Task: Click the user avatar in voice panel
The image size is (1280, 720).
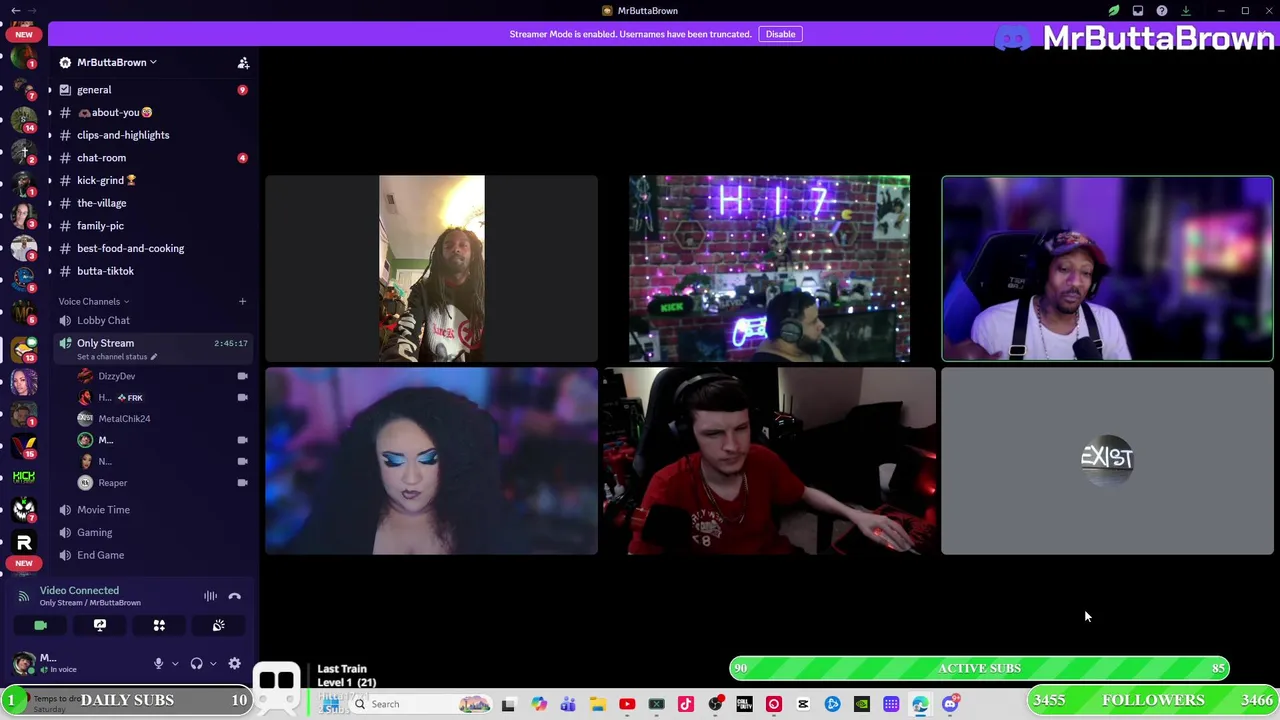Action: click(x=24, y=664)
